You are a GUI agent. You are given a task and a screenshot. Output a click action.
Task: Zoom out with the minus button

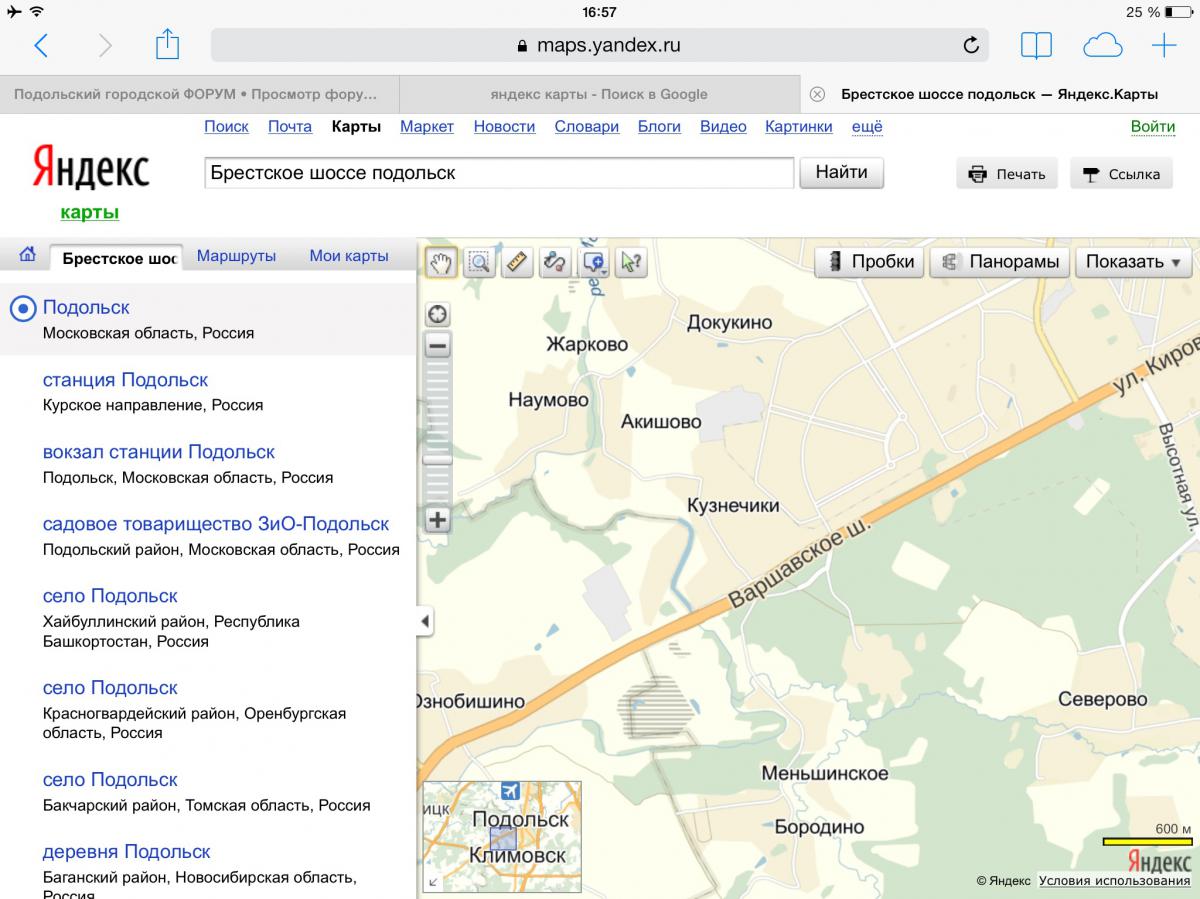[x=438, y=347]
